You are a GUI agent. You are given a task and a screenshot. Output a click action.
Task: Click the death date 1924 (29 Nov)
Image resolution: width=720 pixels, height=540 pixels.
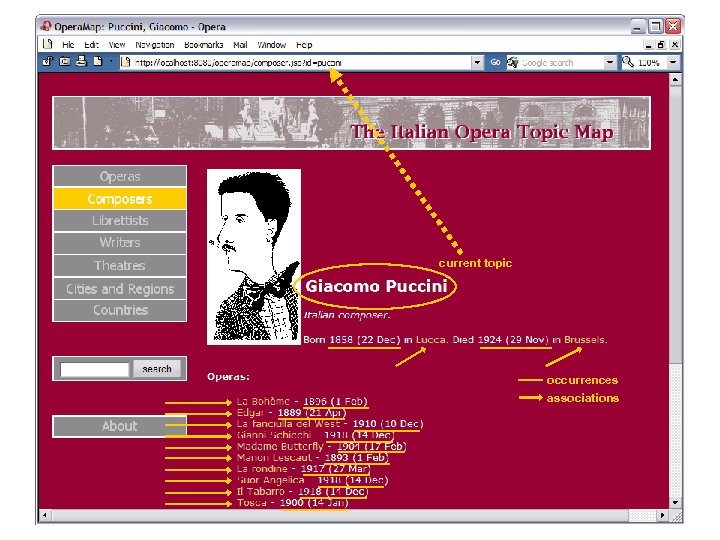513,340
